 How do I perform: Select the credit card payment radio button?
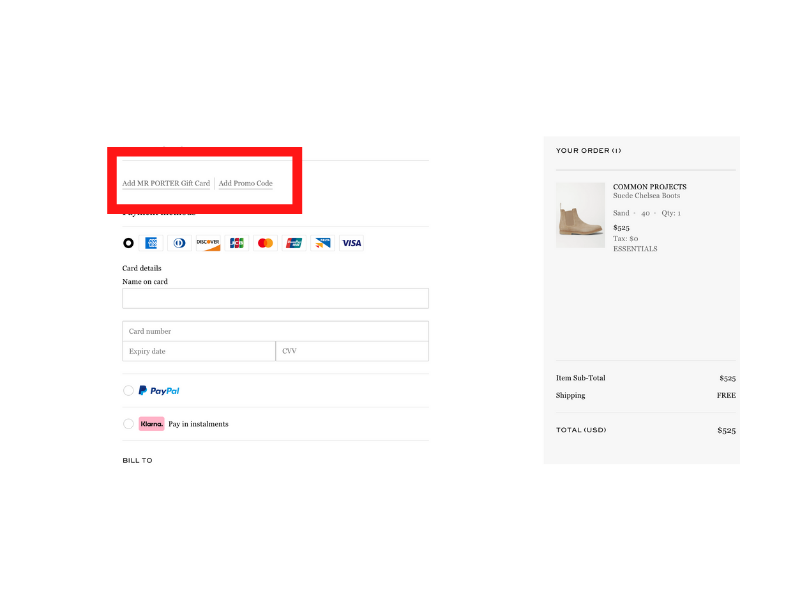[x=128, y=243]
